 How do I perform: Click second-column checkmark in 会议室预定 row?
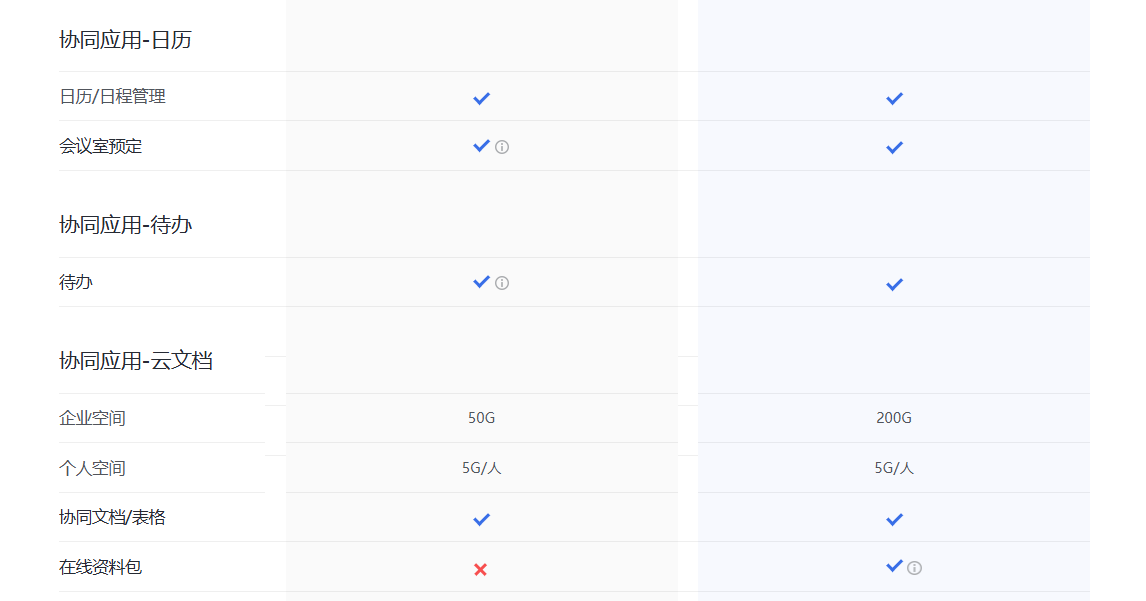coord(894,147)
